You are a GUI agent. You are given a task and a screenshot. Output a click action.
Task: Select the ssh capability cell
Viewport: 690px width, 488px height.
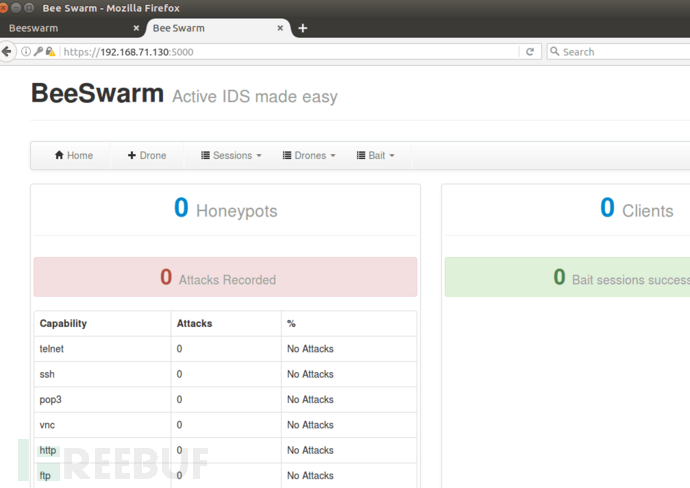[x=103, y=374]
